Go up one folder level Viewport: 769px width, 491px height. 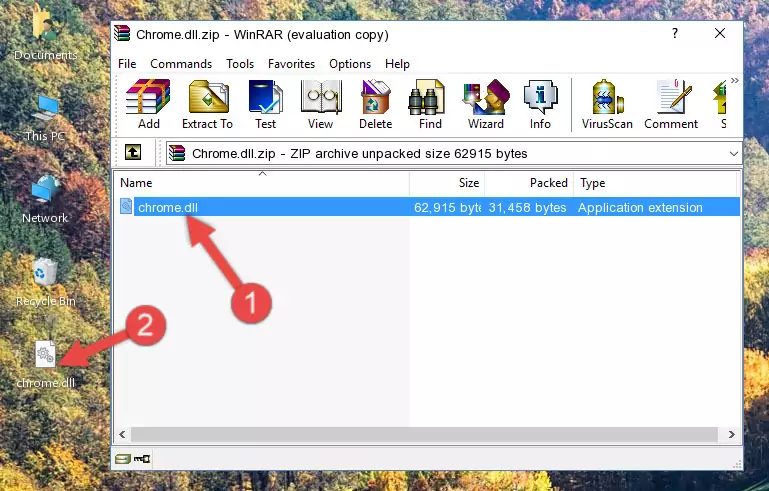tap(133, 153)
